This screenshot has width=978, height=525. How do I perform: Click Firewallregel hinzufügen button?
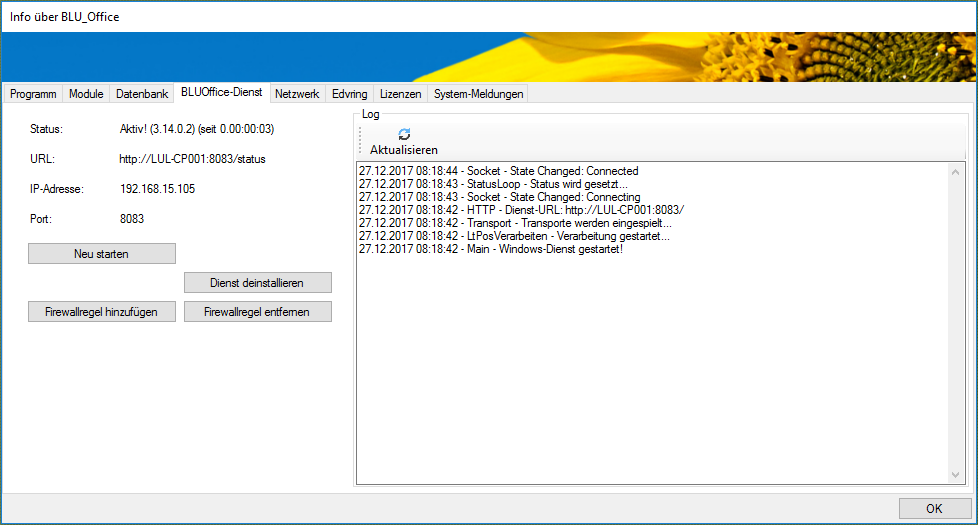coord(102,312)
